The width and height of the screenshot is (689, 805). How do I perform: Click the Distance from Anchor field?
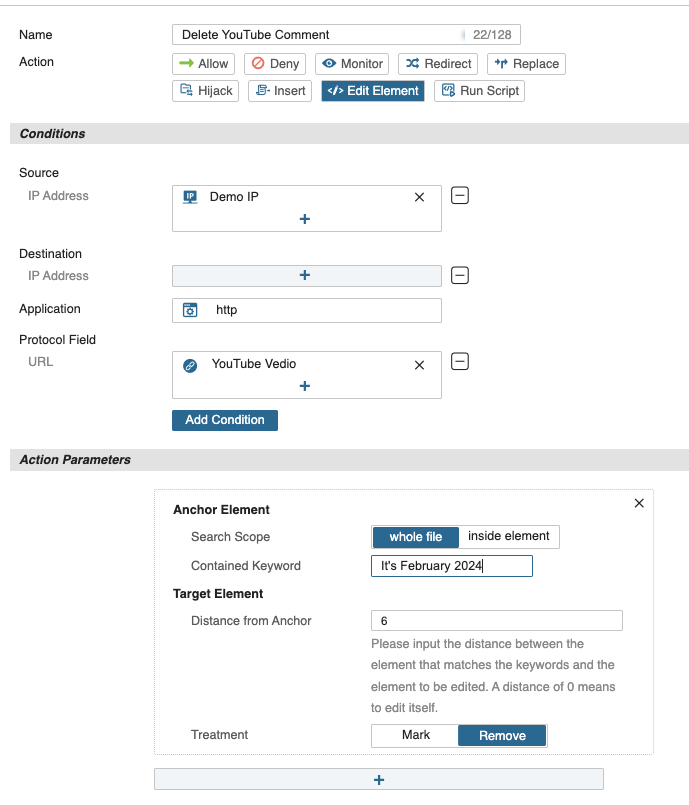496,621
